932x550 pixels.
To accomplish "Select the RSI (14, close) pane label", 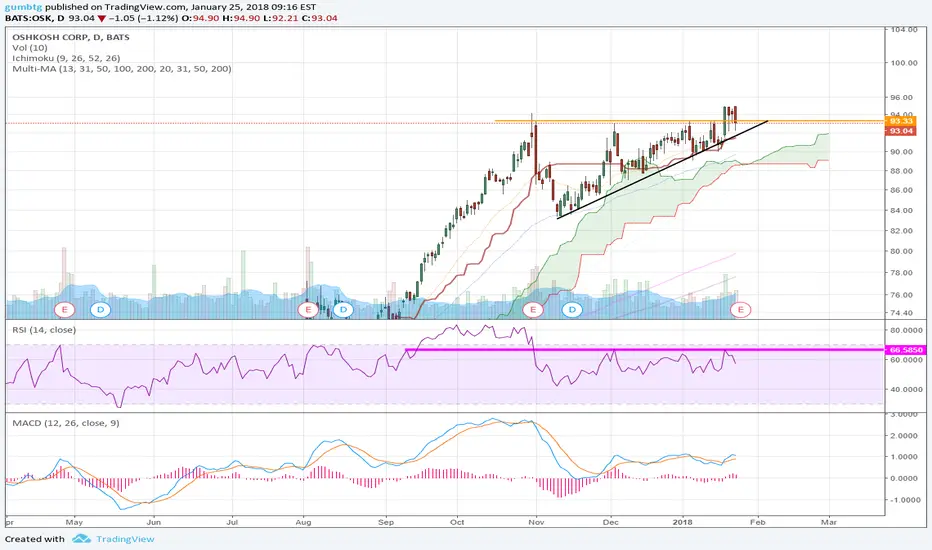I will (44, 330).
